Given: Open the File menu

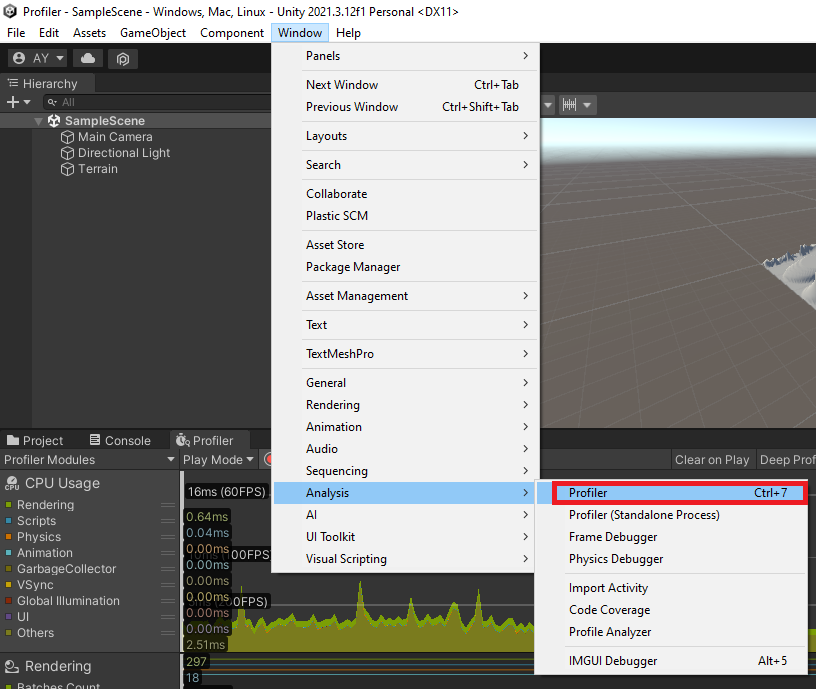Looking at the screenshot, I should click(16, 33).
